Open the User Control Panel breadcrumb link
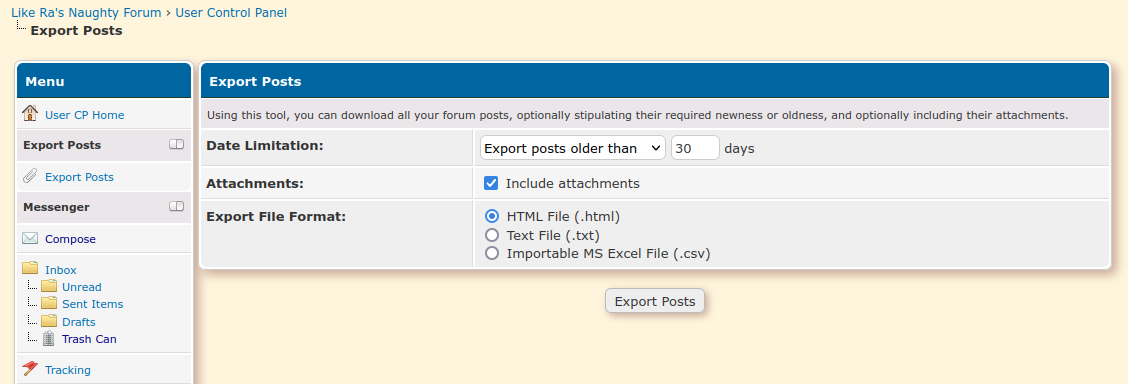The image size is (1128, 384). 231,12
